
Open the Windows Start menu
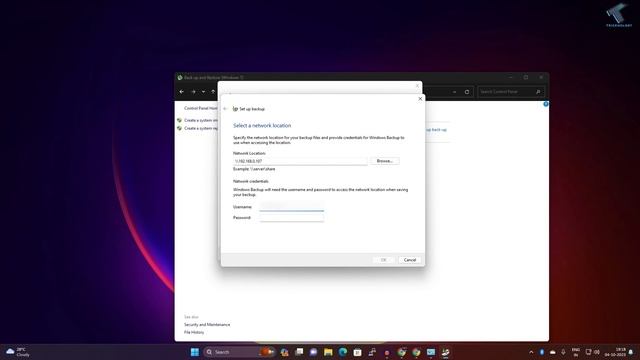195,352
